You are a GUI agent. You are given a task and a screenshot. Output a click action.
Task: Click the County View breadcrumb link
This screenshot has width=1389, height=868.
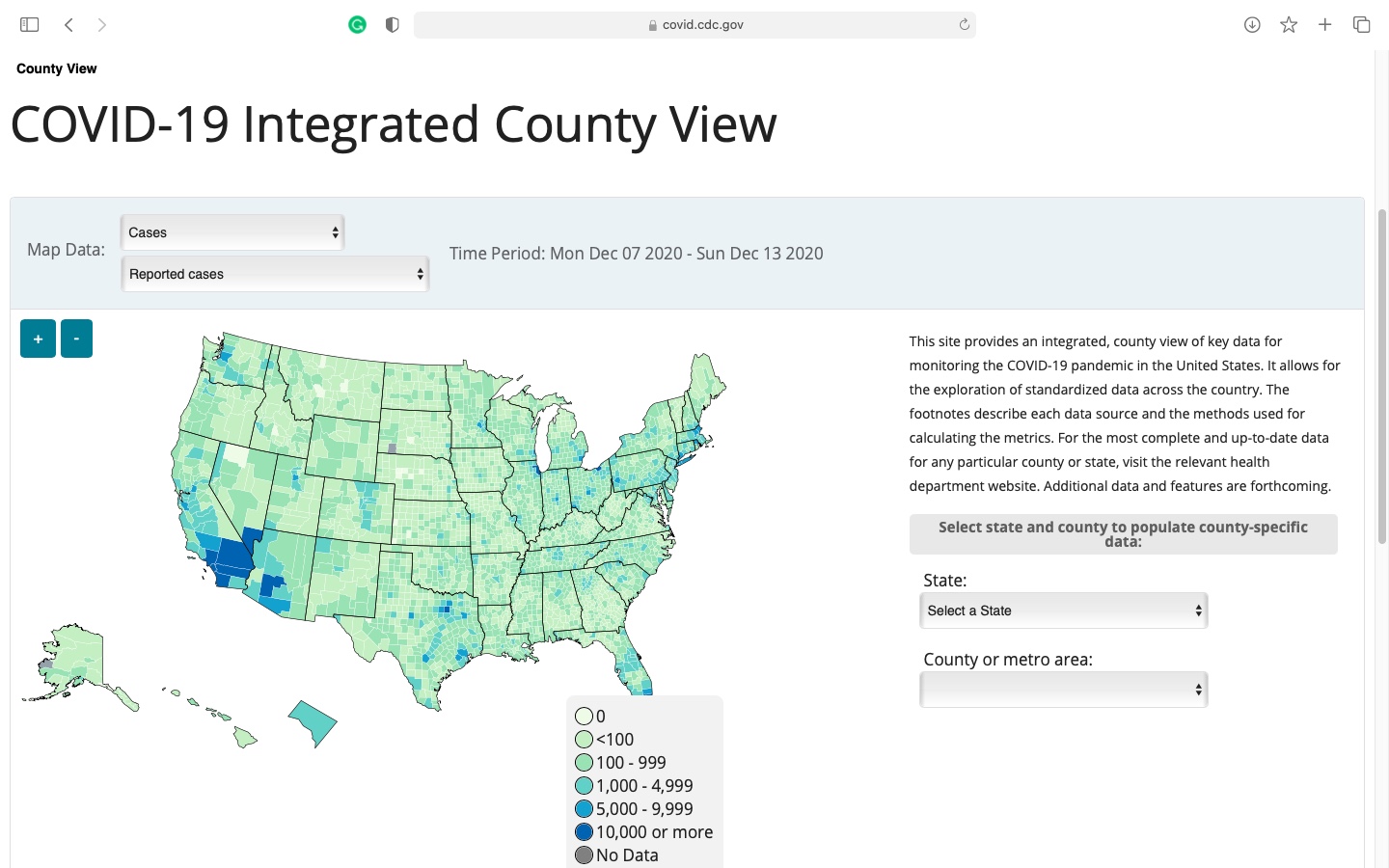pos(56,68)
